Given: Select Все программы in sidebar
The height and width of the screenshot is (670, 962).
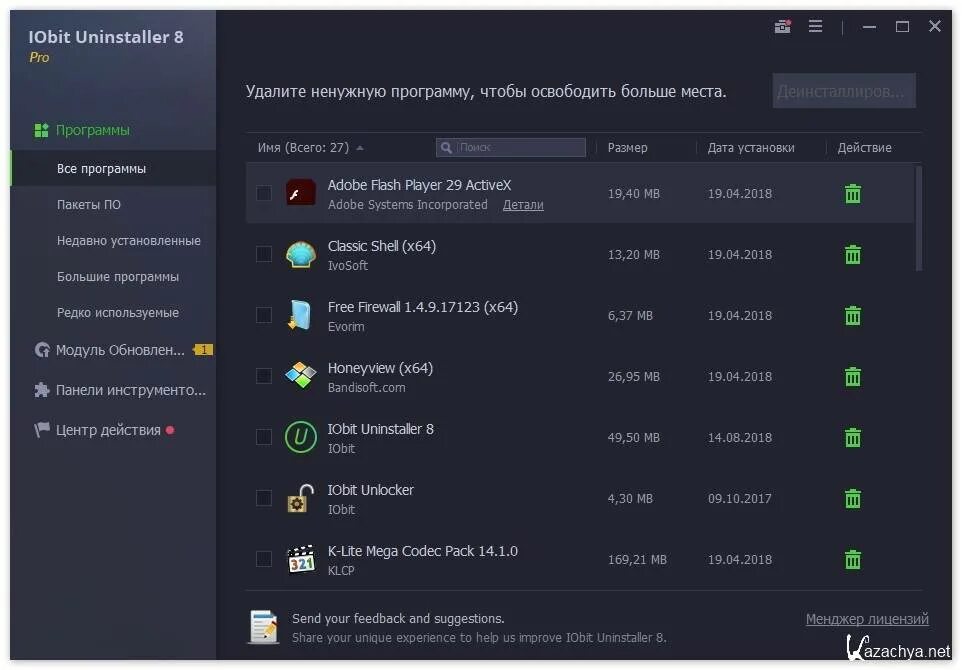Looking at the screenshot, I should coord(114,168).
